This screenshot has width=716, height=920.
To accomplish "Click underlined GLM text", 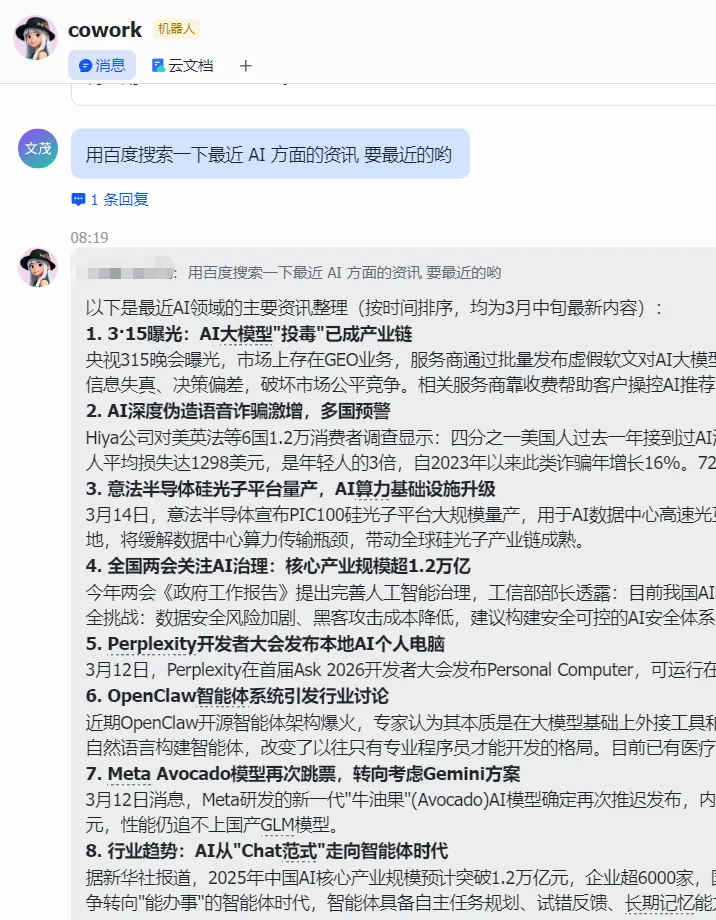I will pos(277,826).
